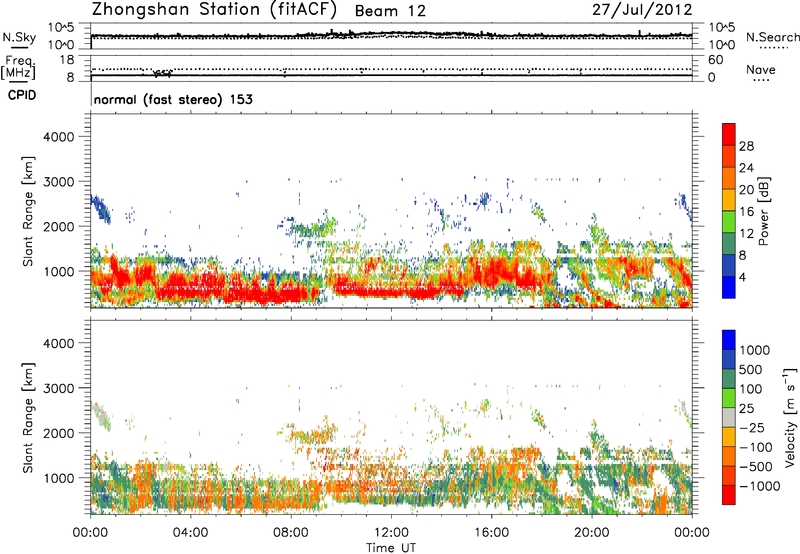Viewport: 800px width, 554px height.
Task: Click the '60' Nave axis tick
Action: click(x=715, y=60)
